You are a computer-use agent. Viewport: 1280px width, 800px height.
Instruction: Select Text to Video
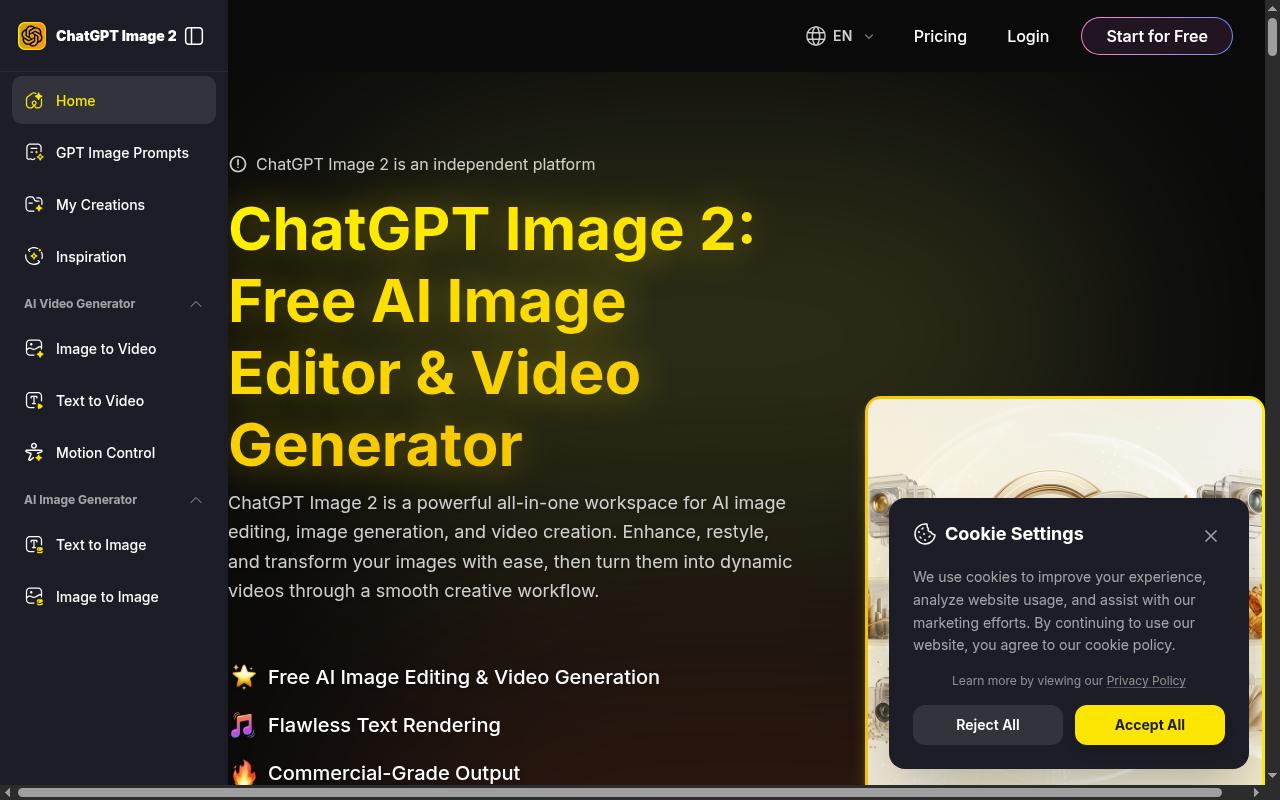[114, 401]
